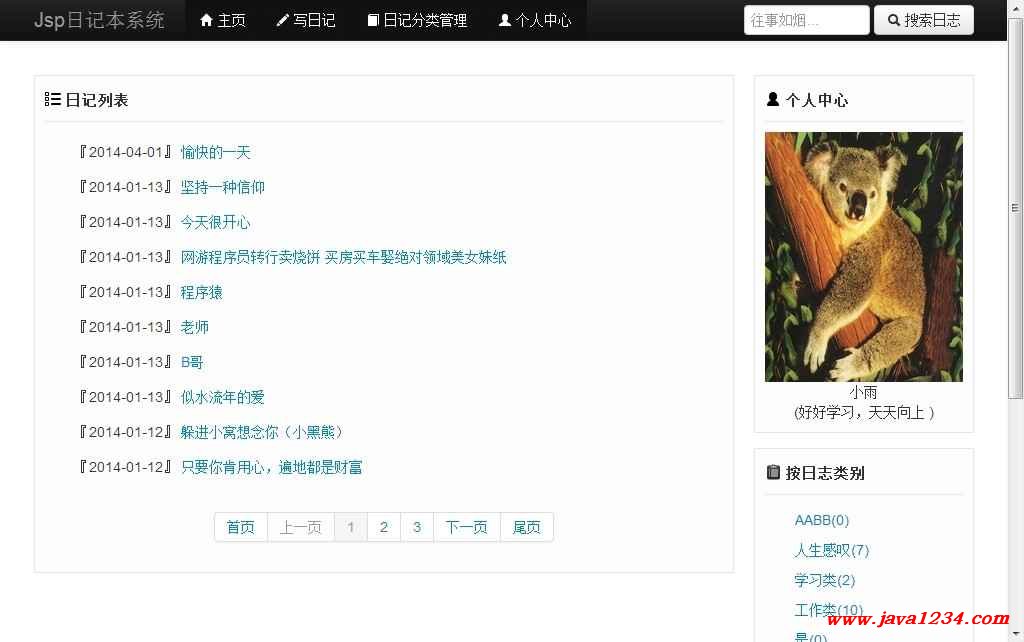Viewport: 1024px width, 642px height.
Task: Click the home icon beside 主页
Action: point(206,20)
